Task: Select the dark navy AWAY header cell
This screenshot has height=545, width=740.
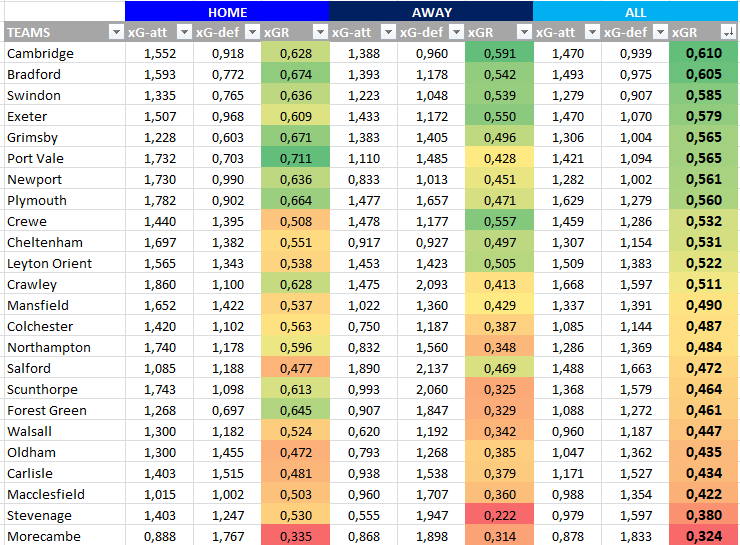Action: [x=431, y=11]
